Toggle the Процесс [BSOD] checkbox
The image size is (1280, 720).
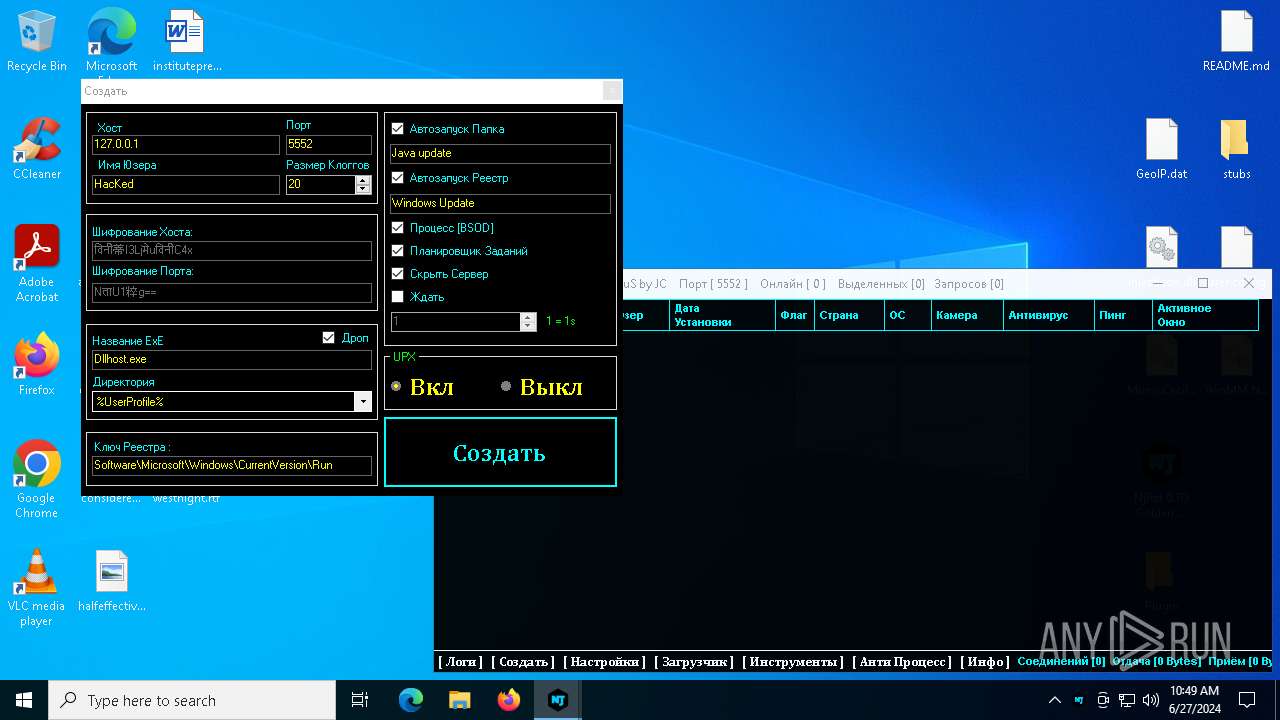coord(398,228)
